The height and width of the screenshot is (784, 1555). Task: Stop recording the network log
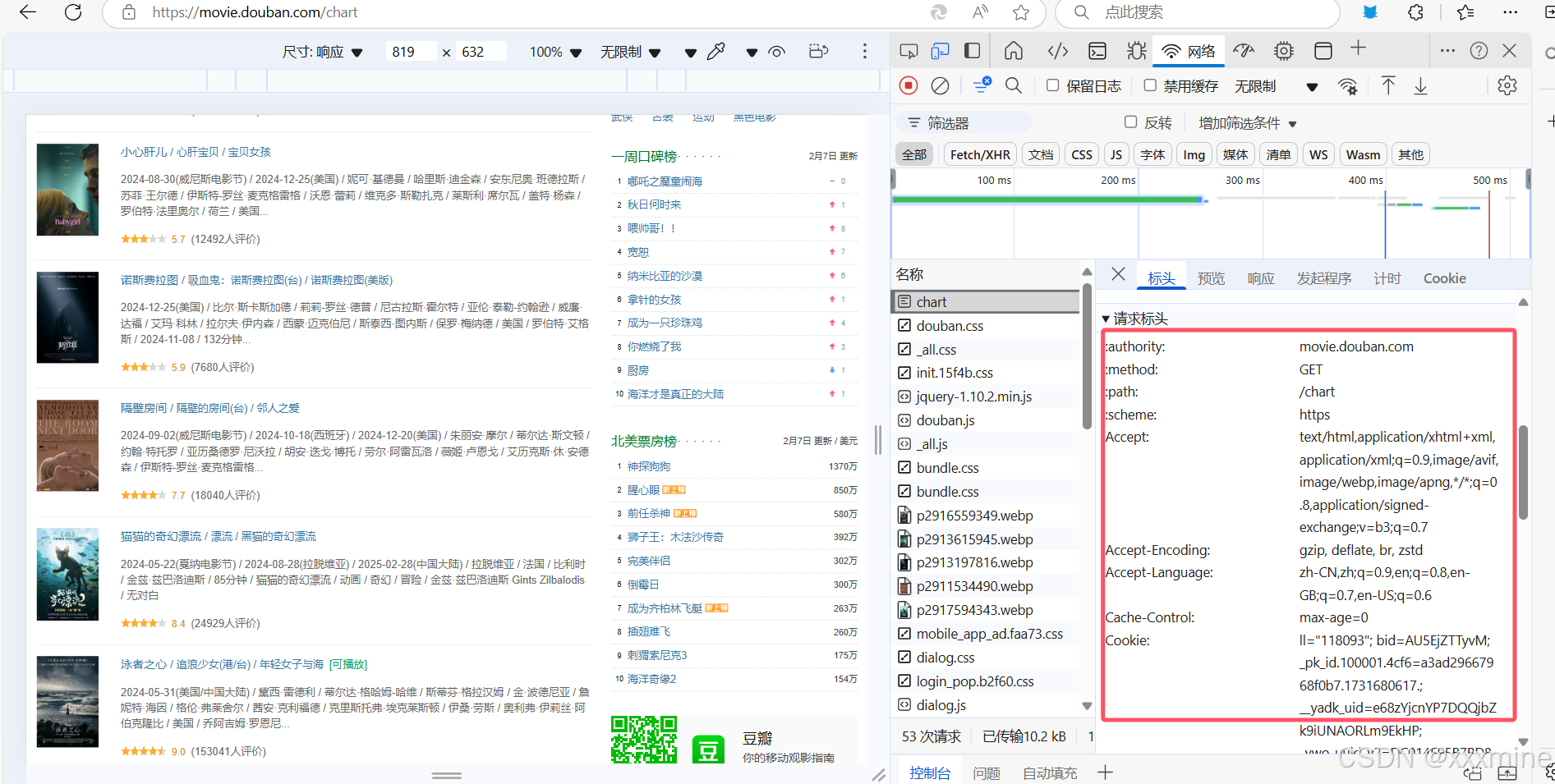pos(909,85)
